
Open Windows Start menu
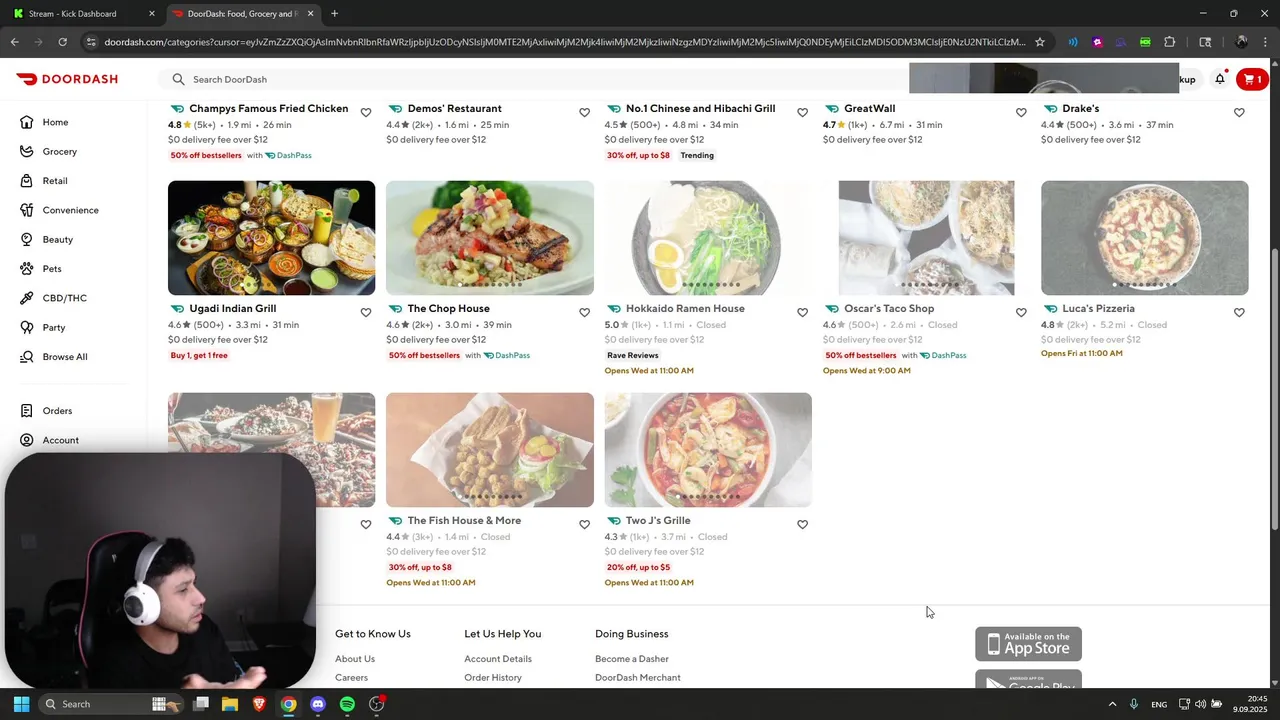pos(21,704)
